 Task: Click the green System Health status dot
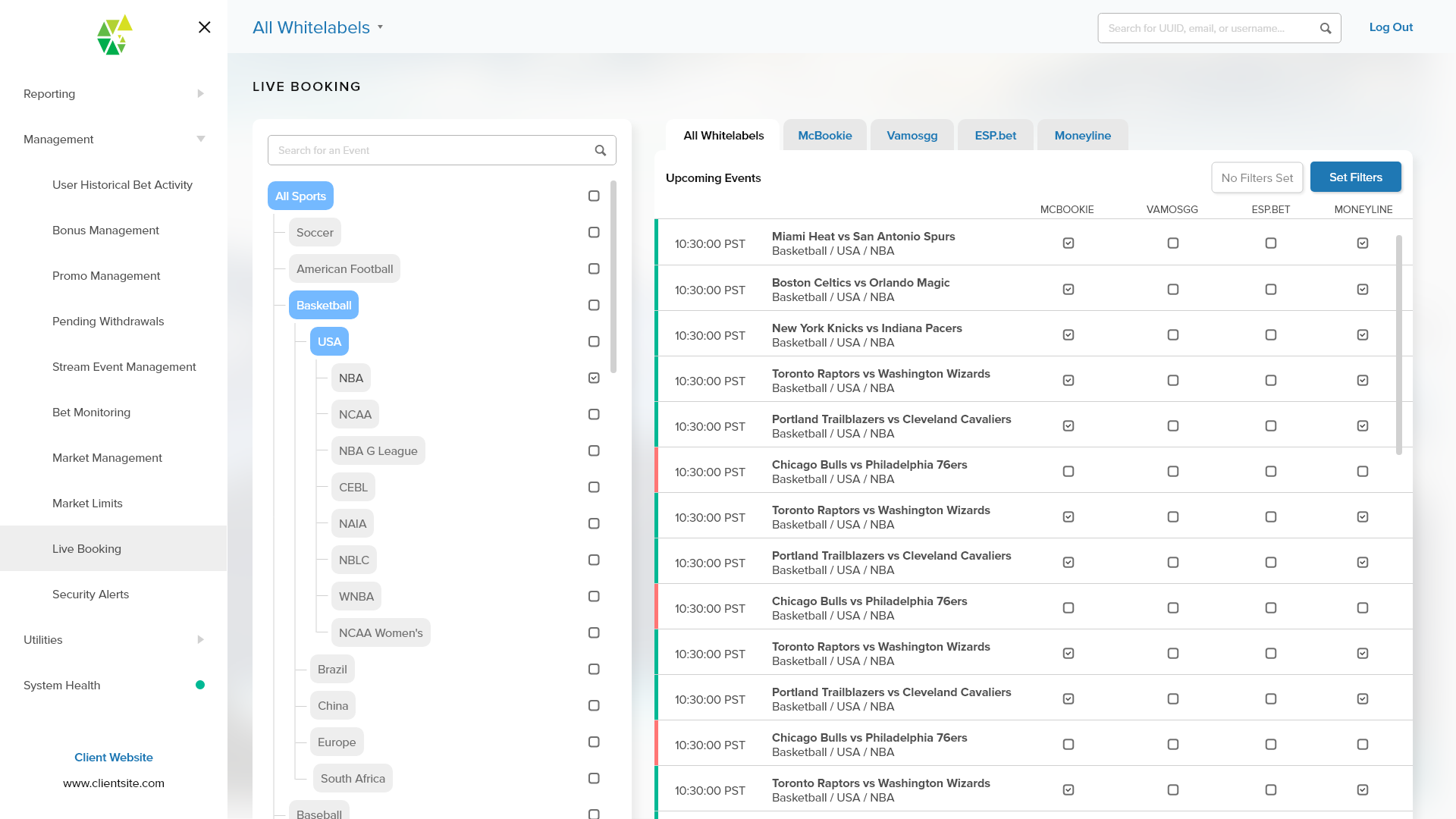200,685
